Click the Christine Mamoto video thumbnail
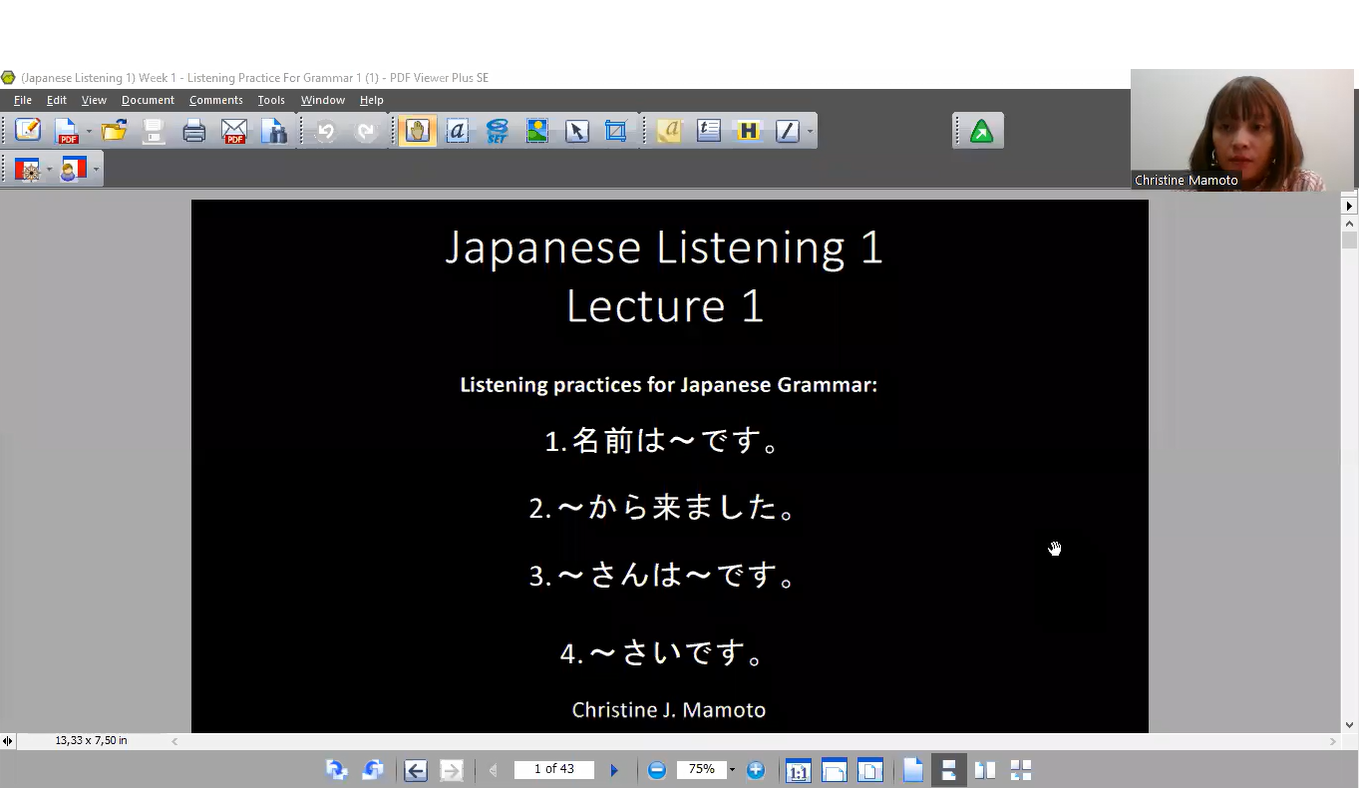Viewport: 1359px width, 788px height. [x=1242, y=130]
